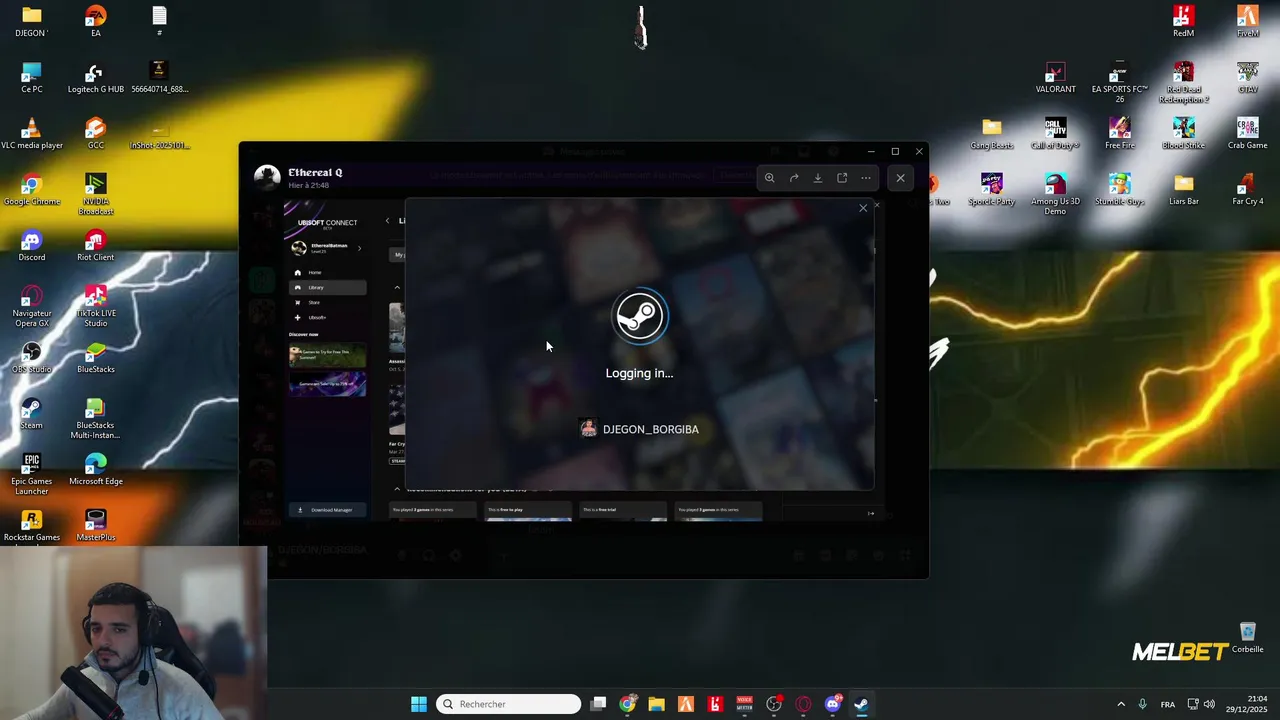The width and height of the screenshot is (1280, 720).
Task: Forward the image using Discord viewer arrow icon
Action: pyautogui.click(x=794, y=178)
